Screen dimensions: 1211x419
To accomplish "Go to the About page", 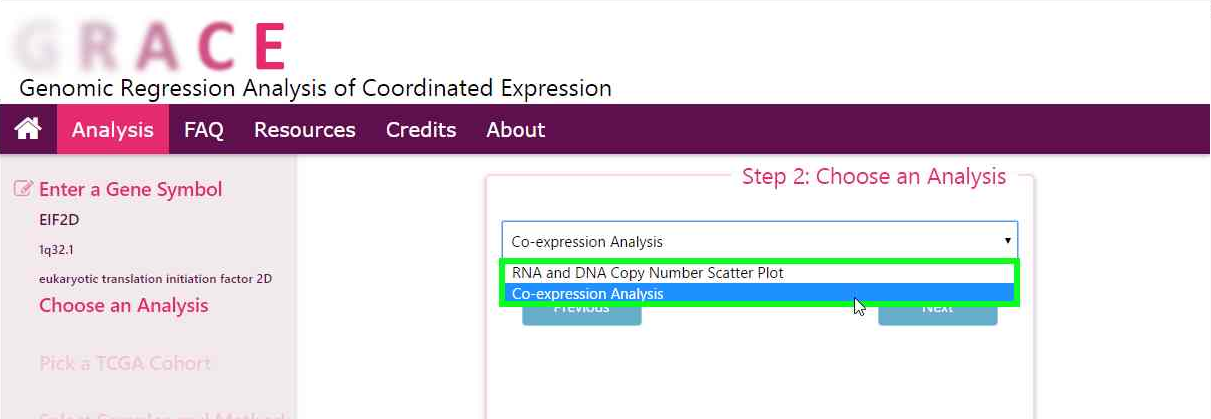I will (x=515, y=130).
